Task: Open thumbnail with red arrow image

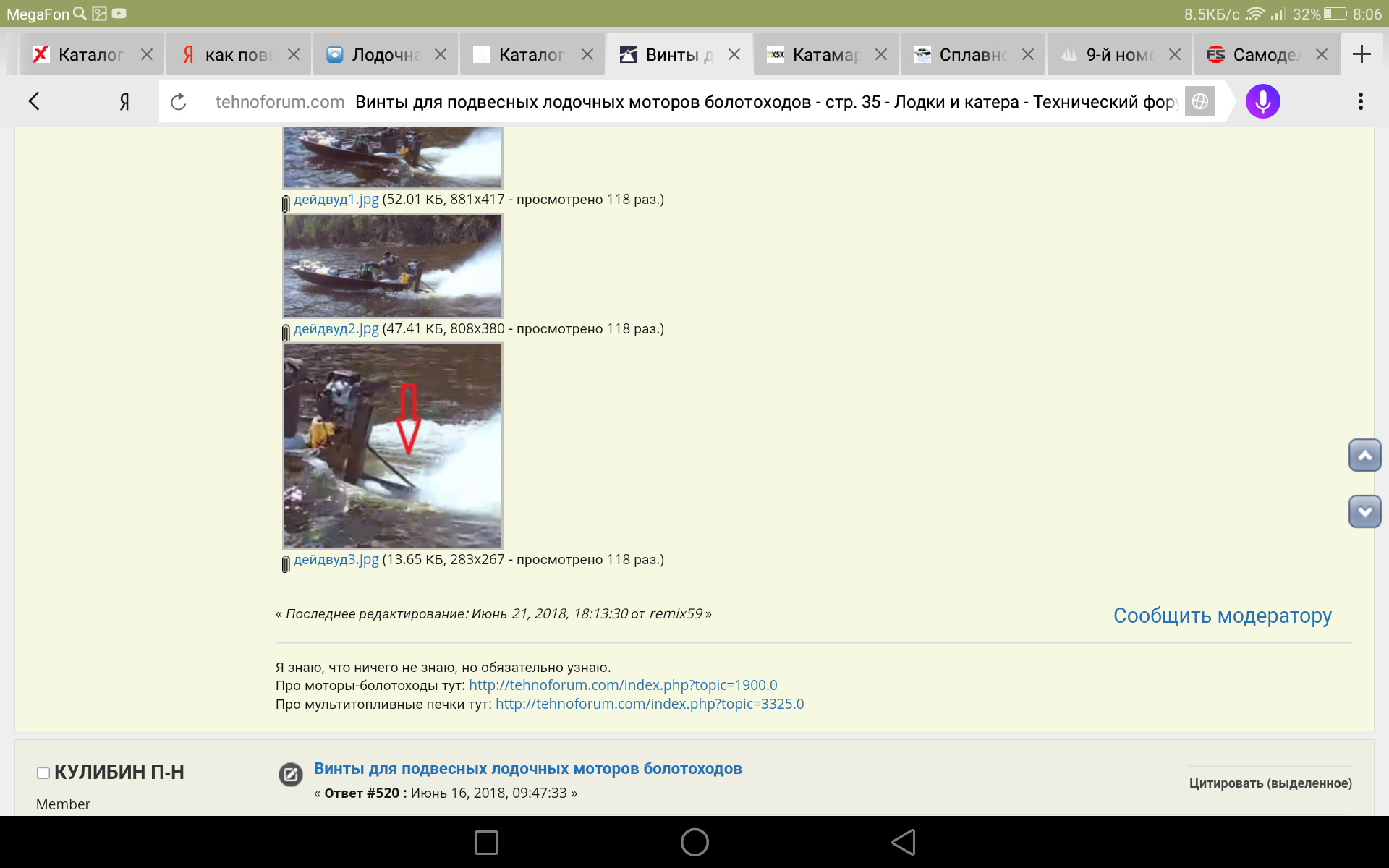Action: point(393,446)
